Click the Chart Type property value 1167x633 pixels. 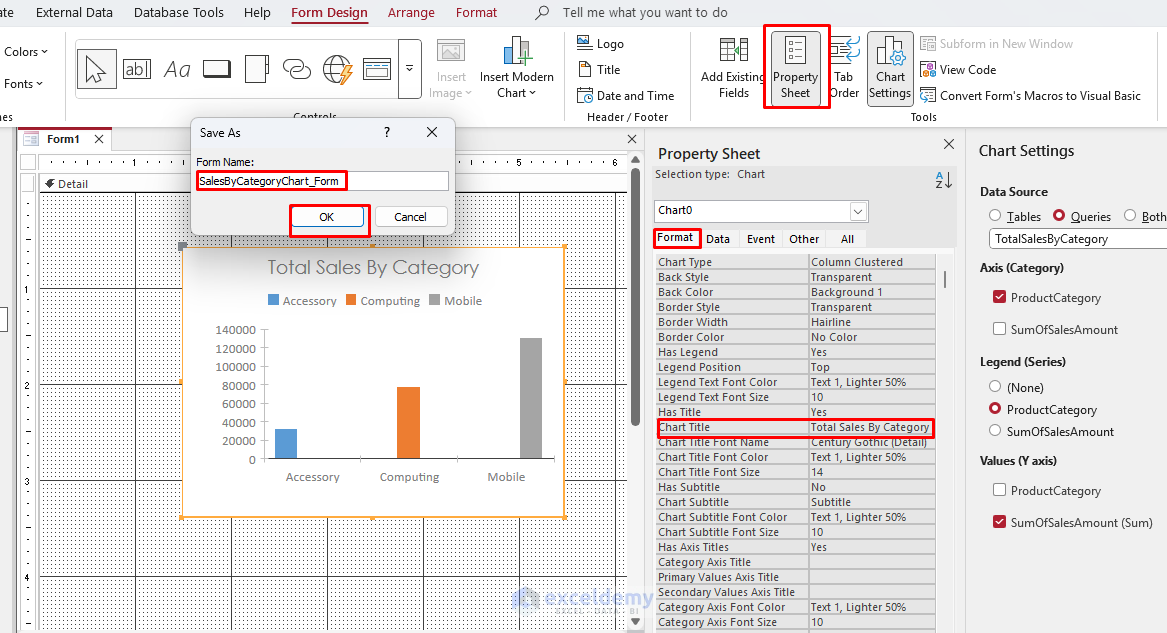(872, 262)
